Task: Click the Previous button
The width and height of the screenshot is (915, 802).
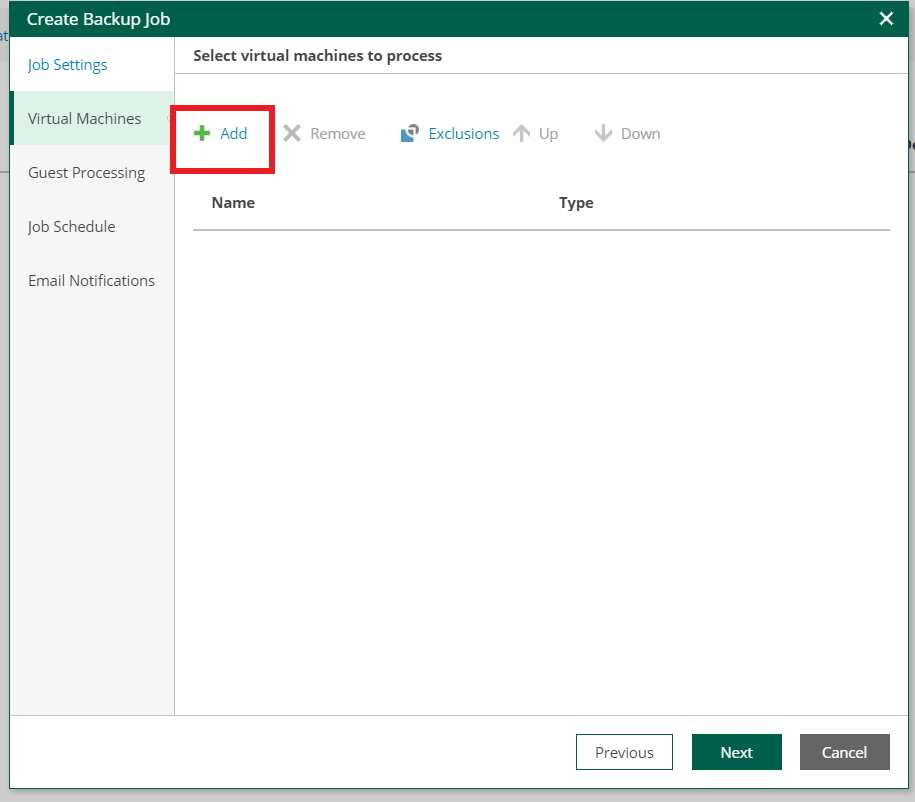Action: [624, 751]
